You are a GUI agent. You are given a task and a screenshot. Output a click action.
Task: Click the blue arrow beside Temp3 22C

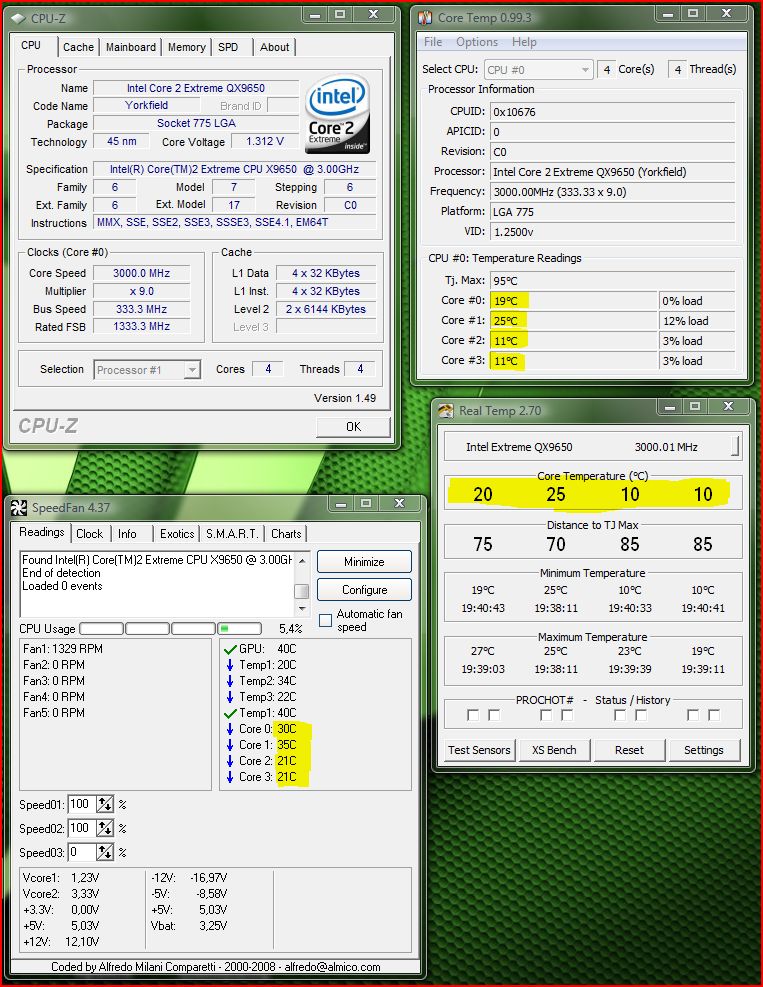coord(230,697)
